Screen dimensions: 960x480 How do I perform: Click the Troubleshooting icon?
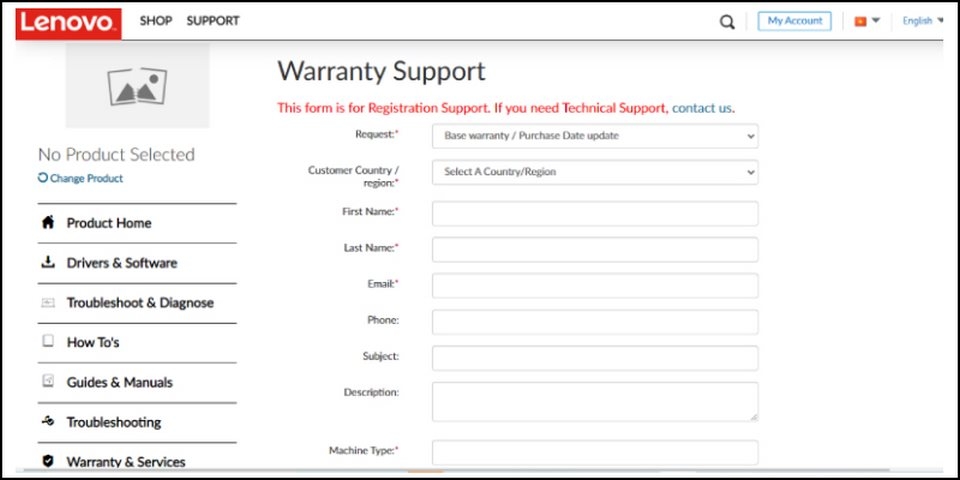coord(48,421)
